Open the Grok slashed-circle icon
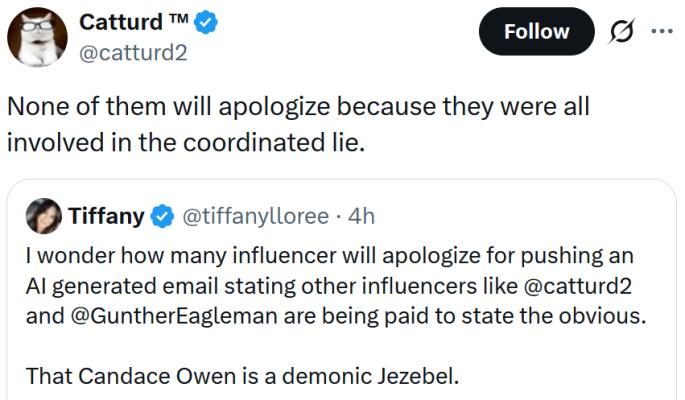 point(622,31)
